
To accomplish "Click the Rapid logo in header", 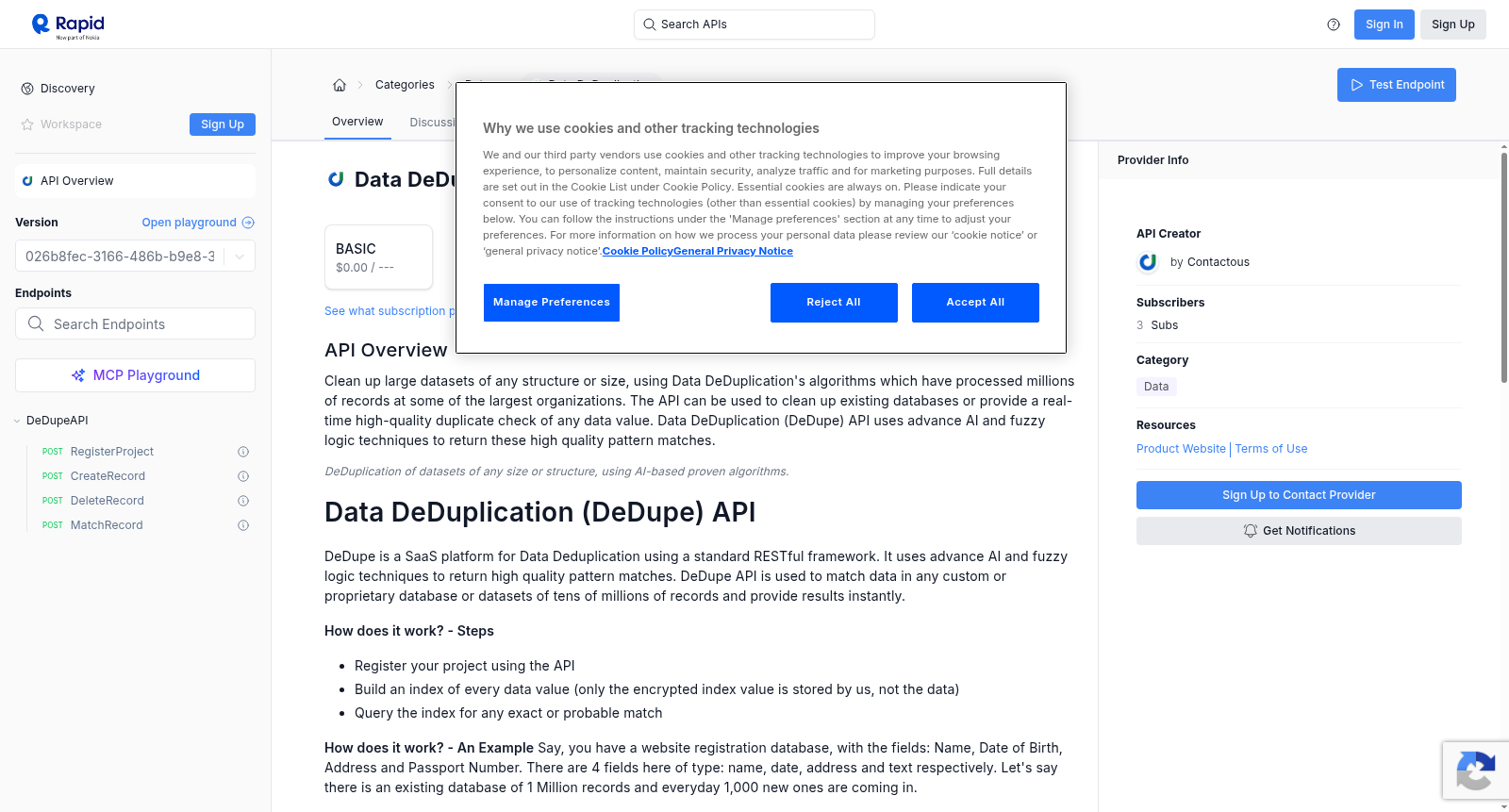I will 68,25.
